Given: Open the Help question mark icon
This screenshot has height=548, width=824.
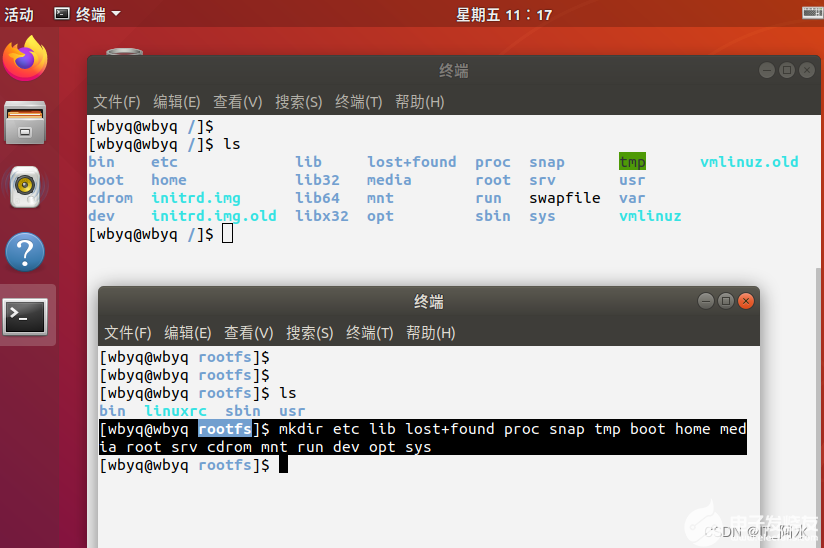Looking at the screenshot, I should (x=25, y=252).
